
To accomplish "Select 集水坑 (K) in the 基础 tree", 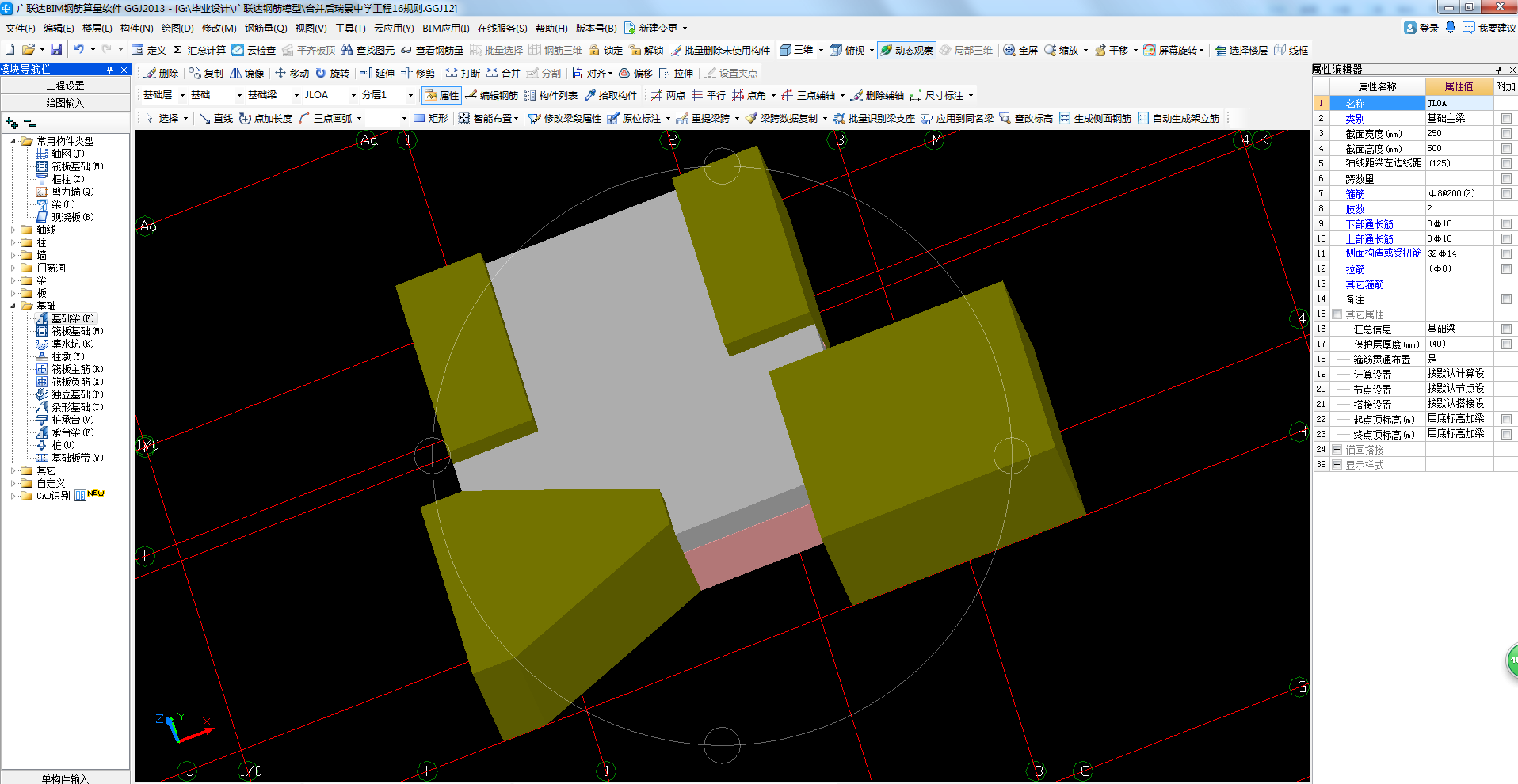I will (72, 344).
